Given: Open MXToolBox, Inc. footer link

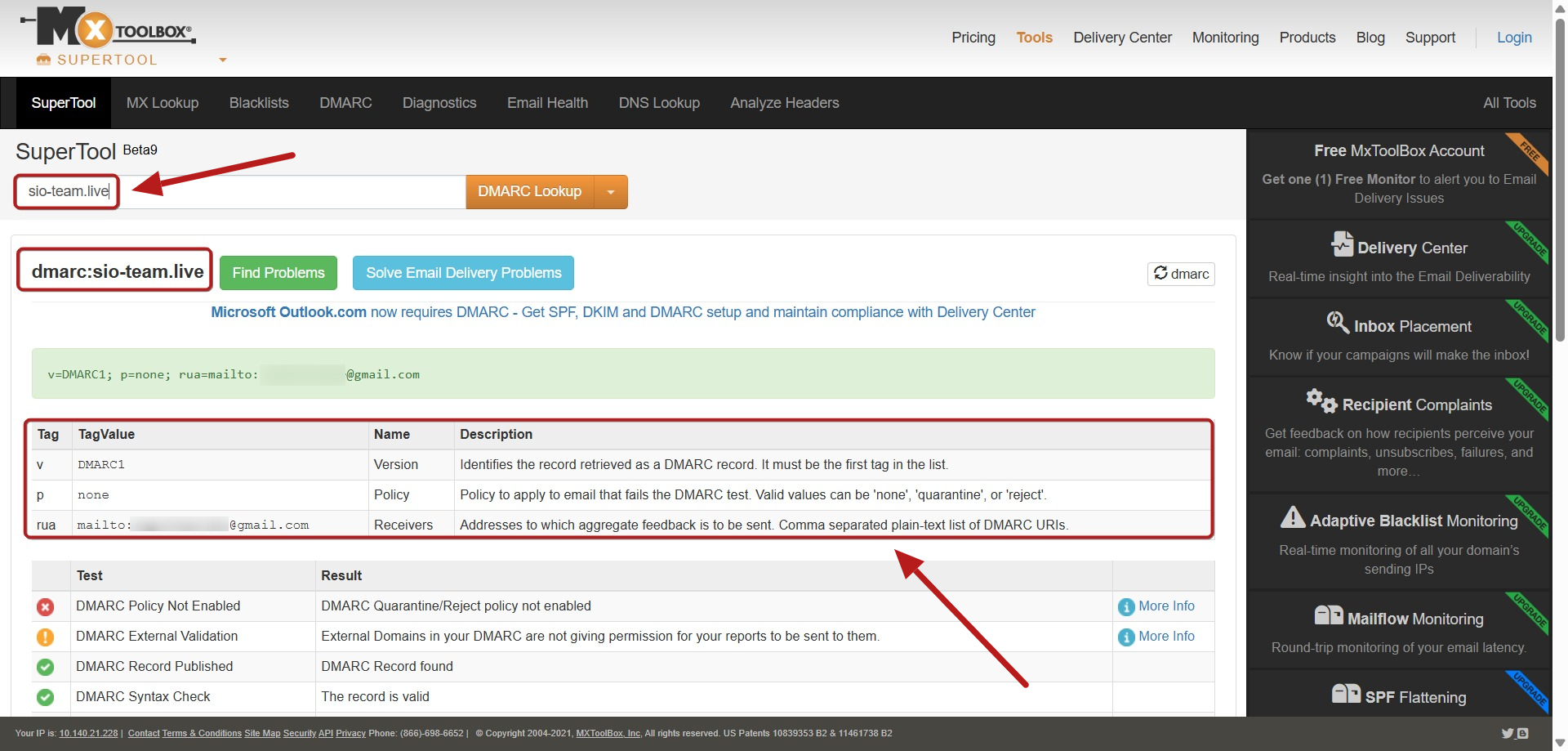Looking at the screenshot, I should [x=608, y=734].
